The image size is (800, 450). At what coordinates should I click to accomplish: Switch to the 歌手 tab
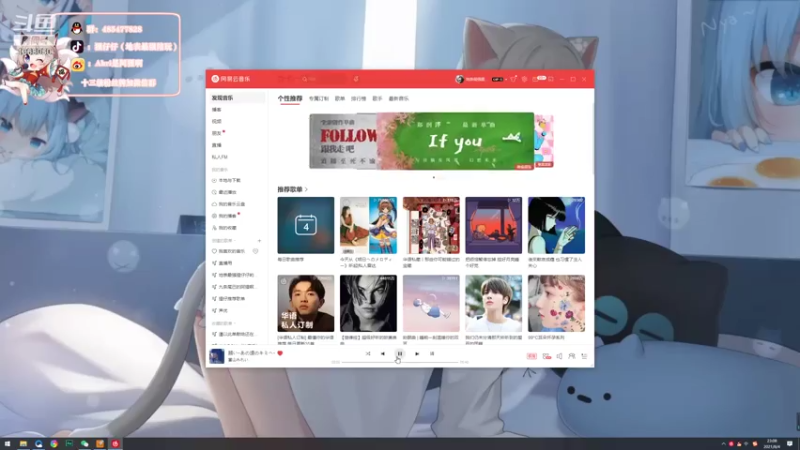click(x=377, y=98)
